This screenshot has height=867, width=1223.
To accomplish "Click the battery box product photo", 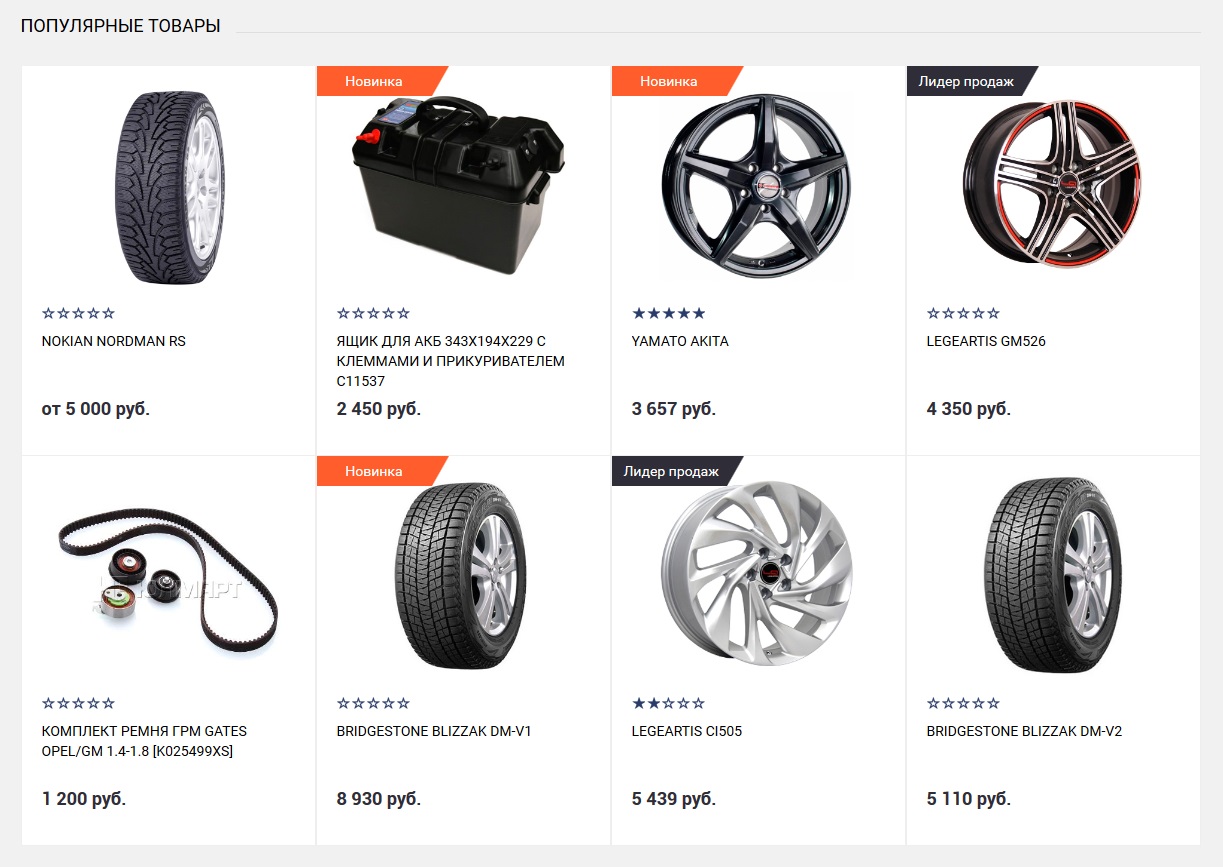I will [459, 186].
